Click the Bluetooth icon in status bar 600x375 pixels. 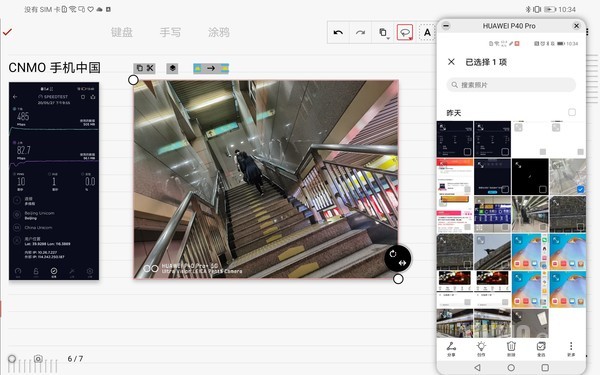pos(528,9)
